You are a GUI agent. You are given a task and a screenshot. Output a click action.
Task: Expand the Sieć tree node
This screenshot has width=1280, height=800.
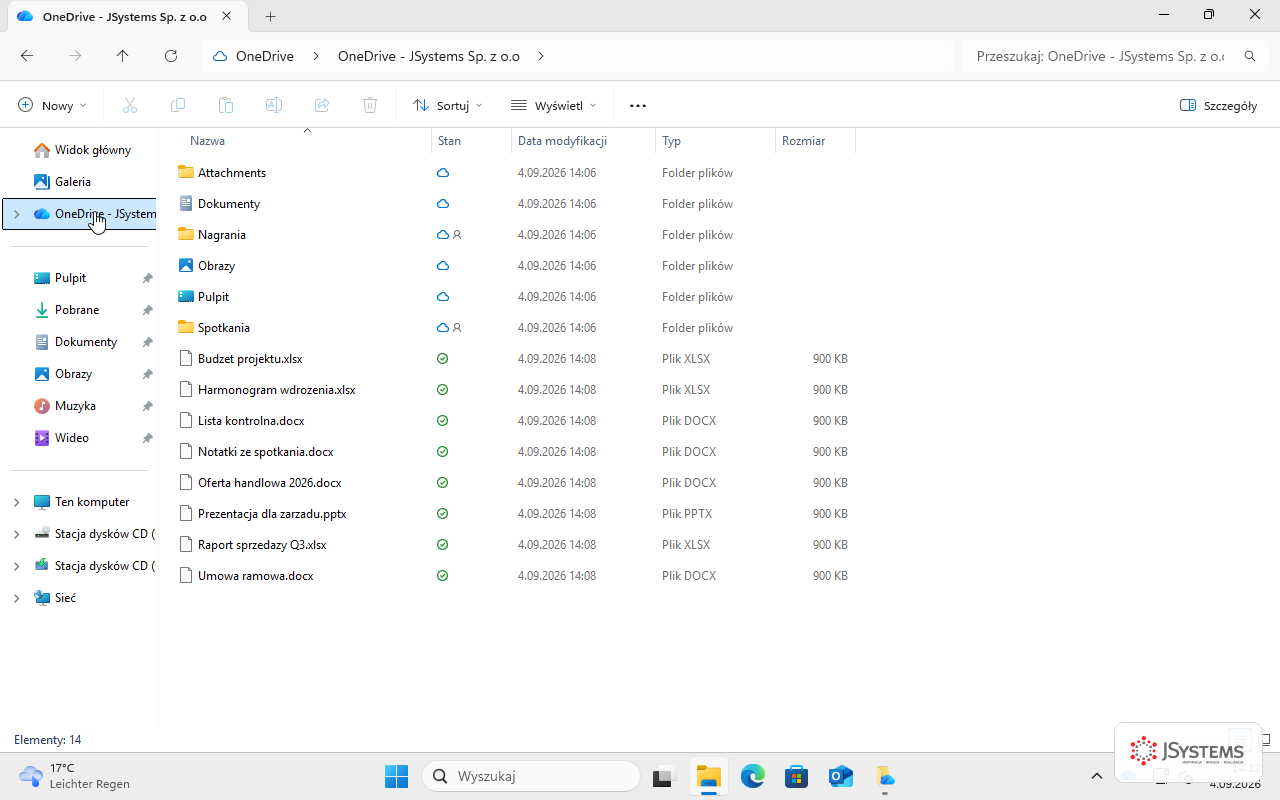tap(16, 598)
